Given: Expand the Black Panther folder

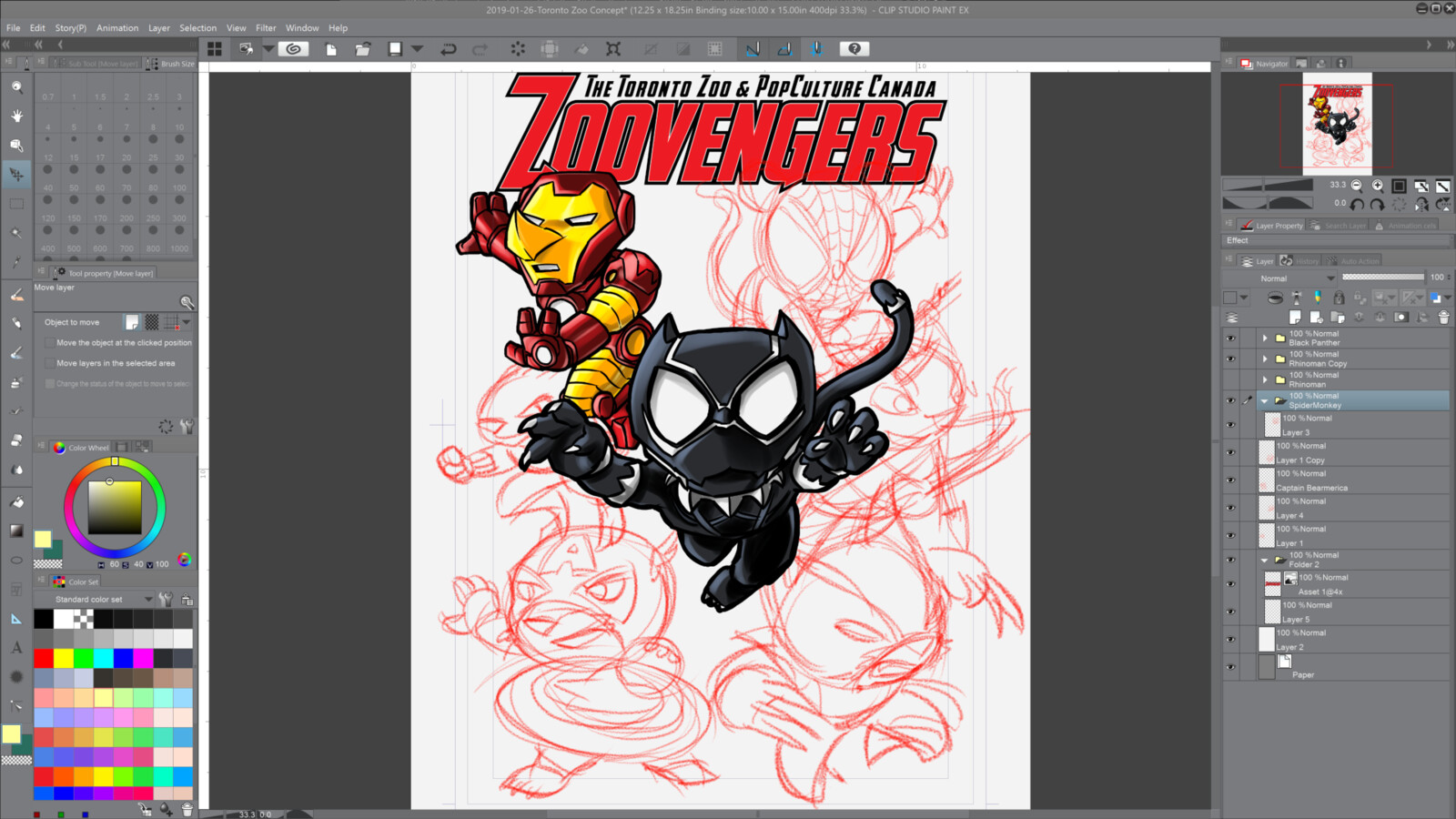Looking at the screenshot, I should (x=1264, y=339).
